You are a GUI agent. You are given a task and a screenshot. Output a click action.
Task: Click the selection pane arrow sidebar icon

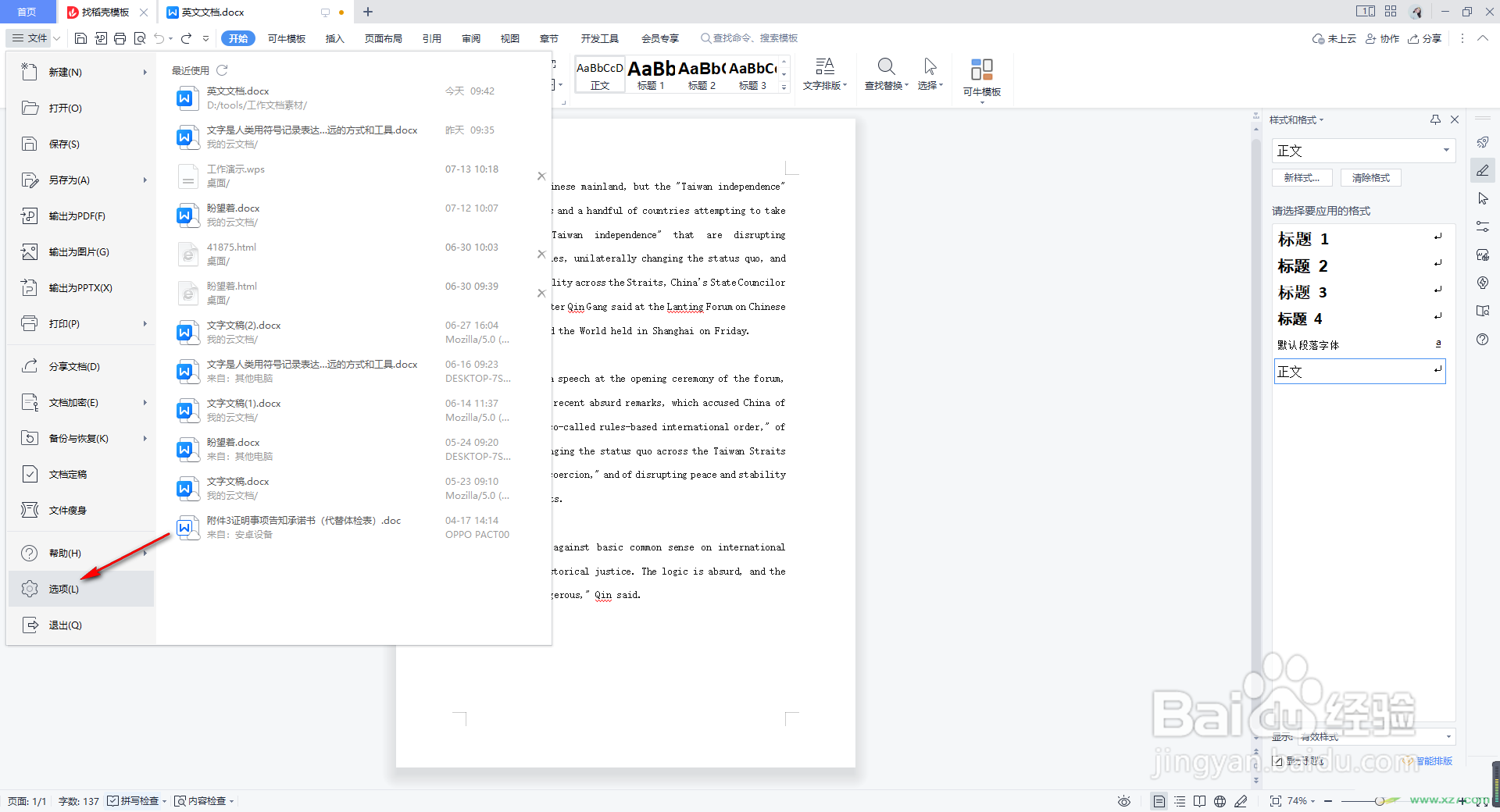click(1483, 199)
